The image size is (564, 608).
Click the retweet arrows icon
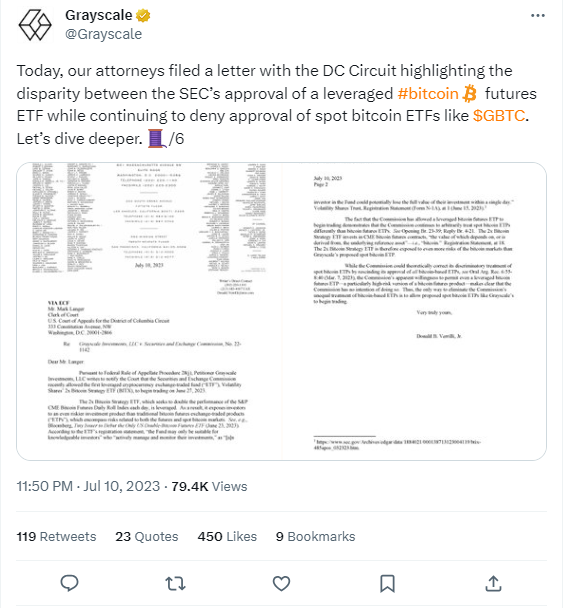[x=175, y=583]
